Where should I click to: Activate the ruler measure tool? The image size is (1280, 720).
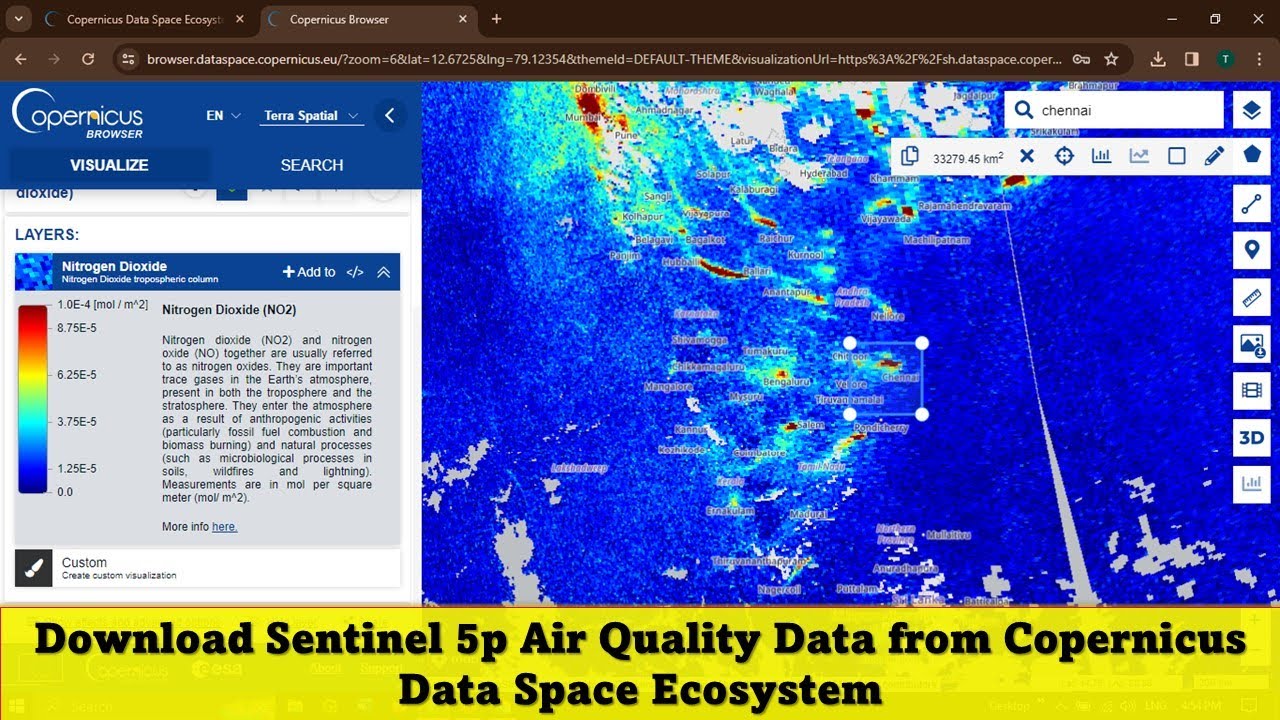[1252, 297]
